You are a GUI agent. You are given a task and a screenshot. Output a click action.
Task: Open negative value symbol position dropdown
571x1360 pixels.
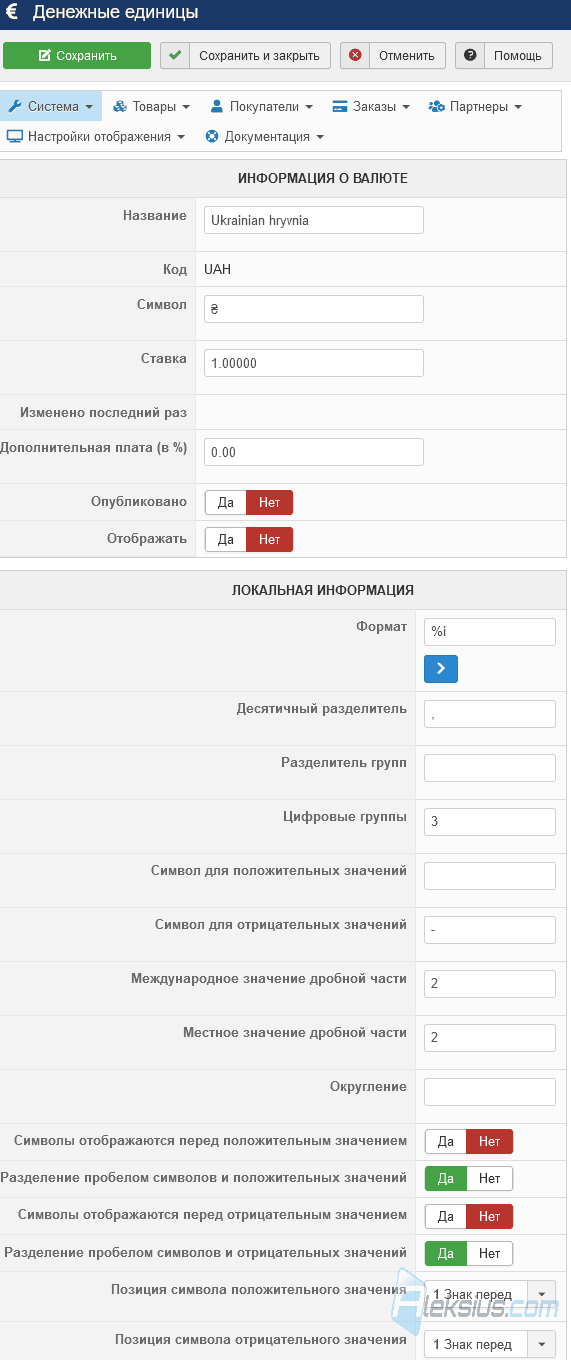(x=490, y=1345)
